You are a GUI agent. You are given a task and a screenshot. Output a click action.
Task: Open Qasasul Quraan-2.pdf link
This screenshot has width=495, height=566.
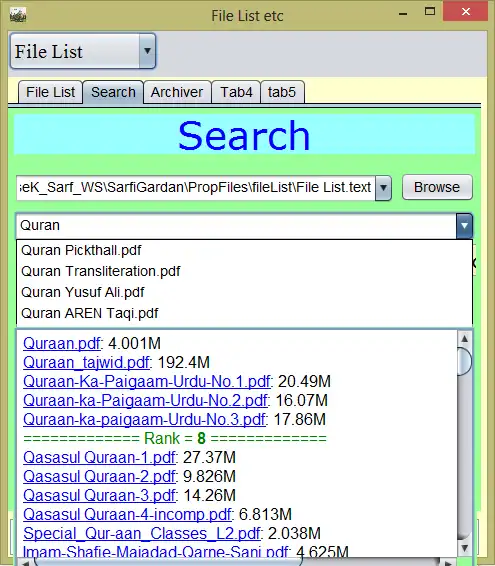coord(99,477)
